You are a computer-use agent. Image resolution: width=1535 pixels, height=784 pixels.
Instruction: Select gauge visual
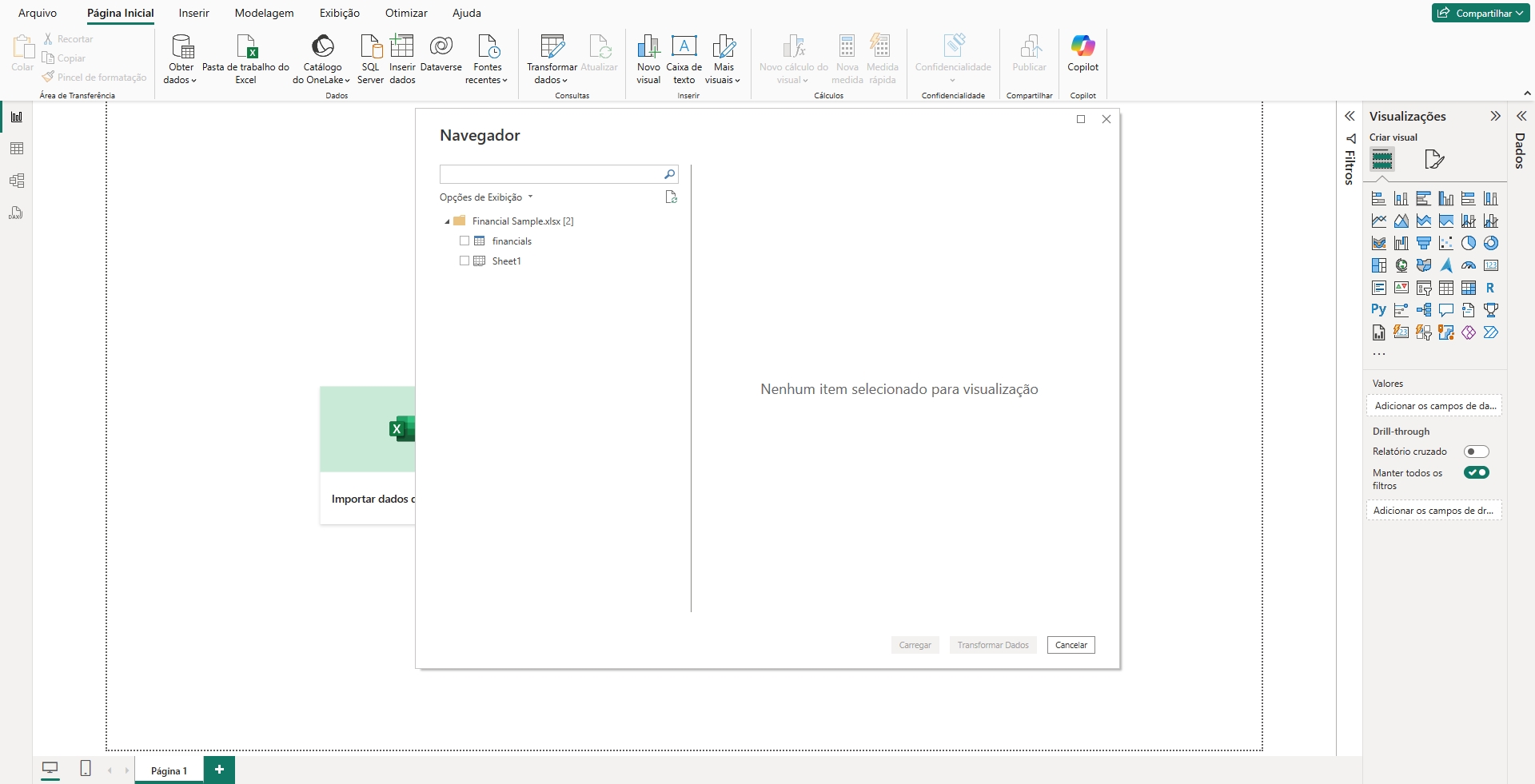pyautogui.click(x=1469, y=266)
